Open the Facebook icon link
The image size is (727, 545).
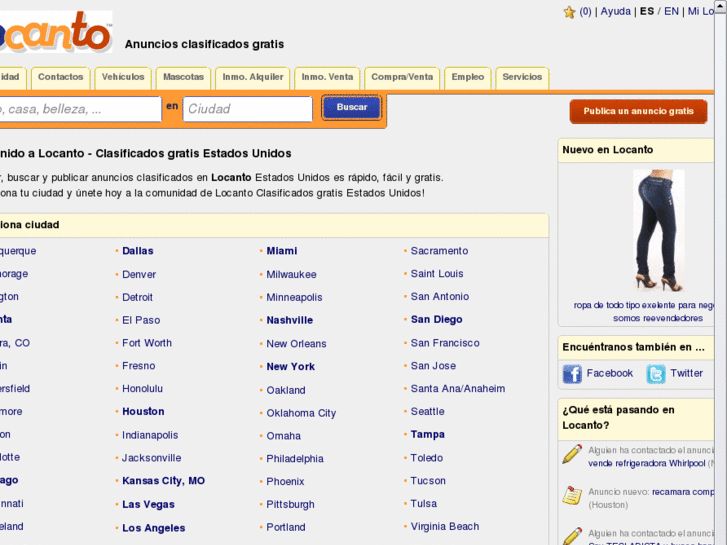572,374
